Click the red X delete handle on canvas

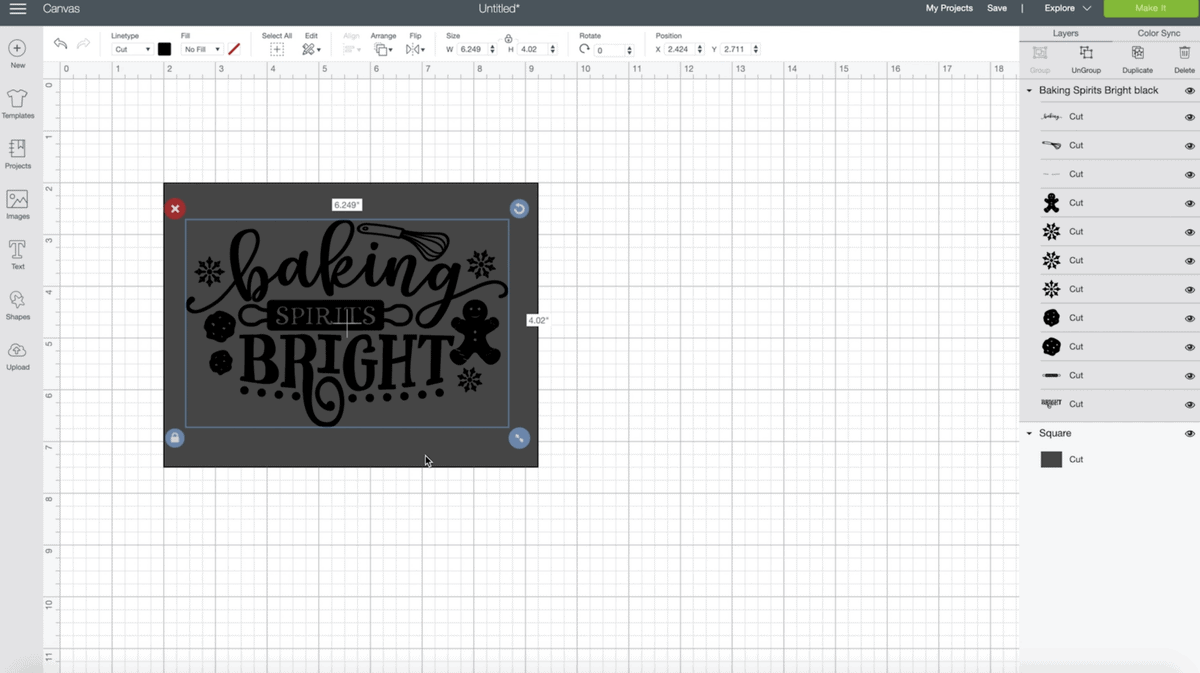tap(175, 209)
